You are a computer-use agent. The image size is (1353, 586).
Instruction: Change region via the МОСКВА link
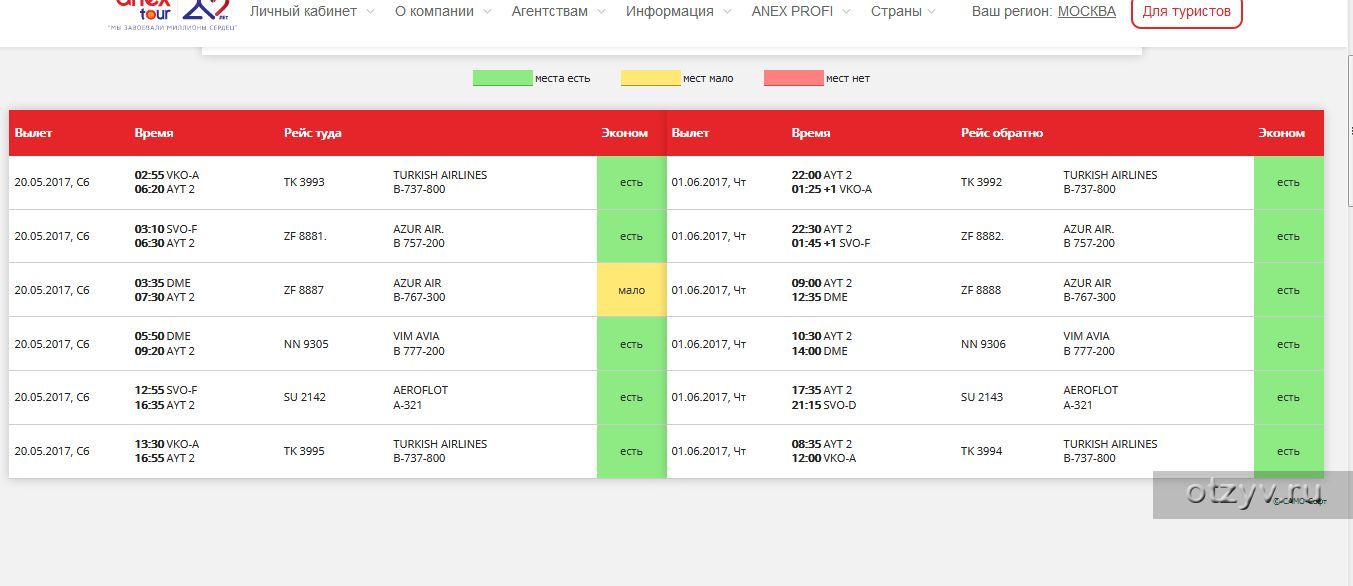1087,12
